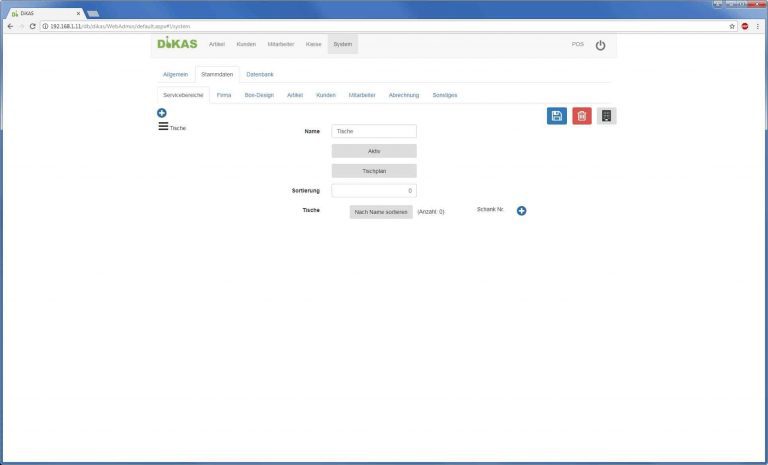Screen dimensions: 768x465
Task: Click into the Sortierung number field
Action: click(x=374, y=190)
